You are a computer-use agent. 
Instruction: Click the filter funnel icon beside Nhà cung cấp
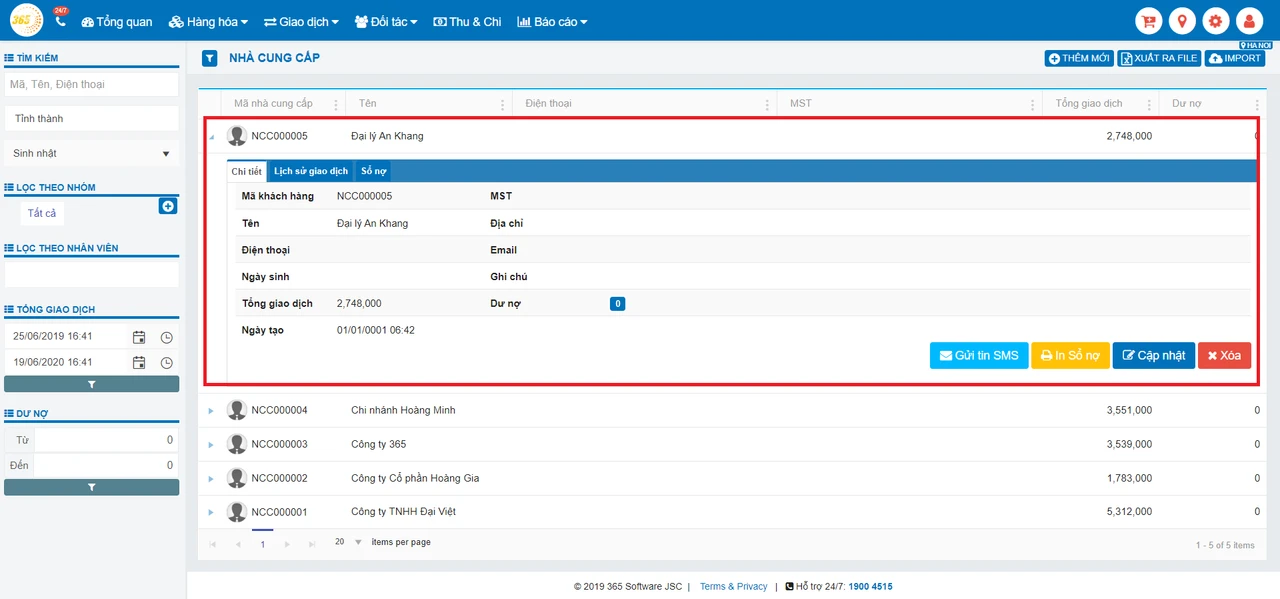(210, 58)
